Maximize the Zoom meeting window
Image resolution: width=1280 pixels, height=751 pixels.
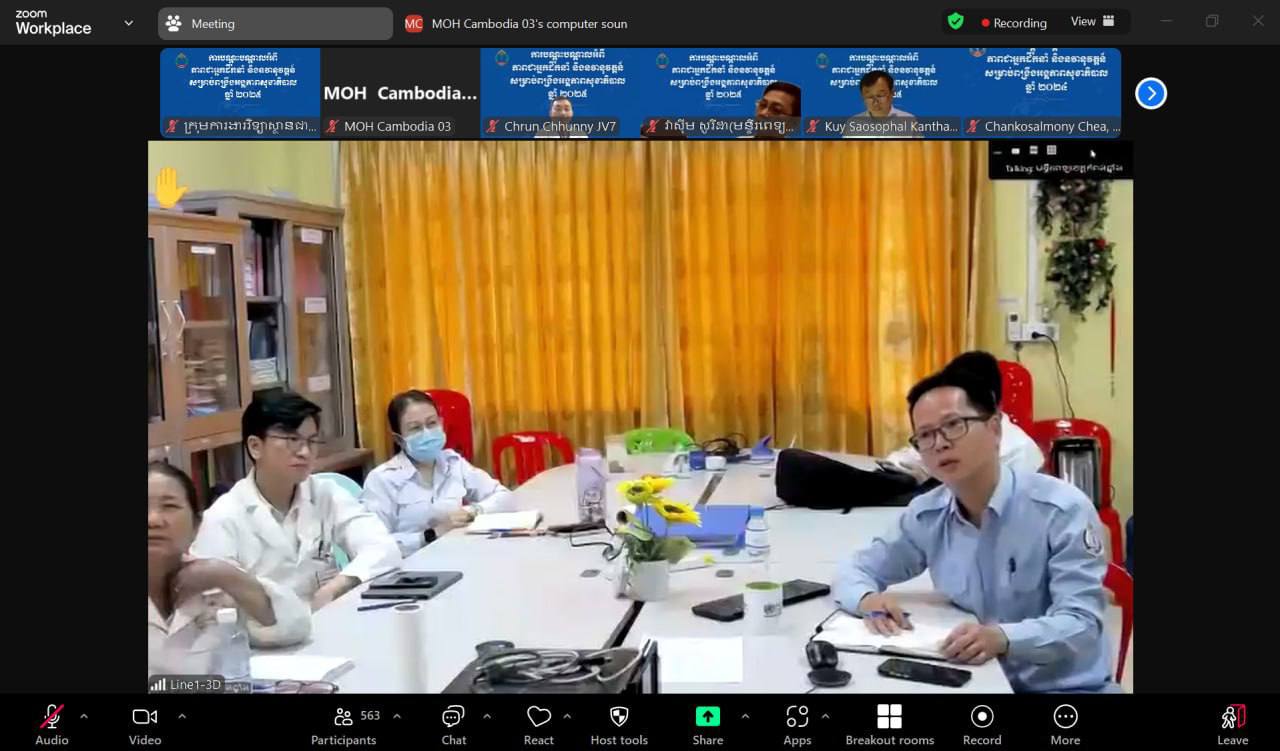point(1212,21)
